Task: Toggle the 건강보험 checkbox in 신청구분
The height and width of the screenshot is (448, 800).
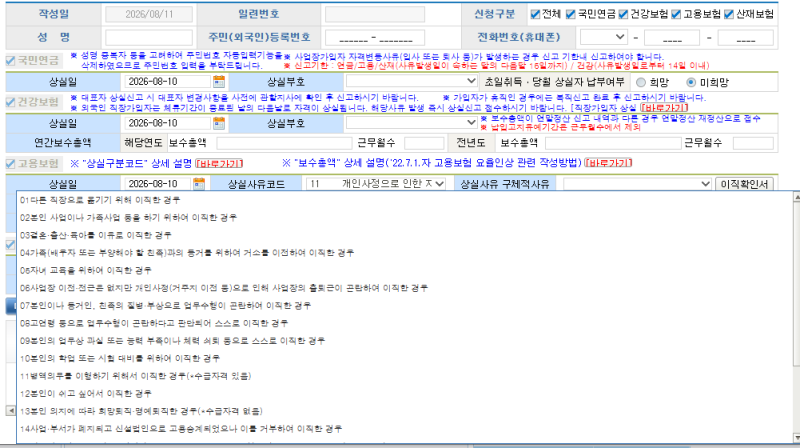Action: [x=623, y=14]
